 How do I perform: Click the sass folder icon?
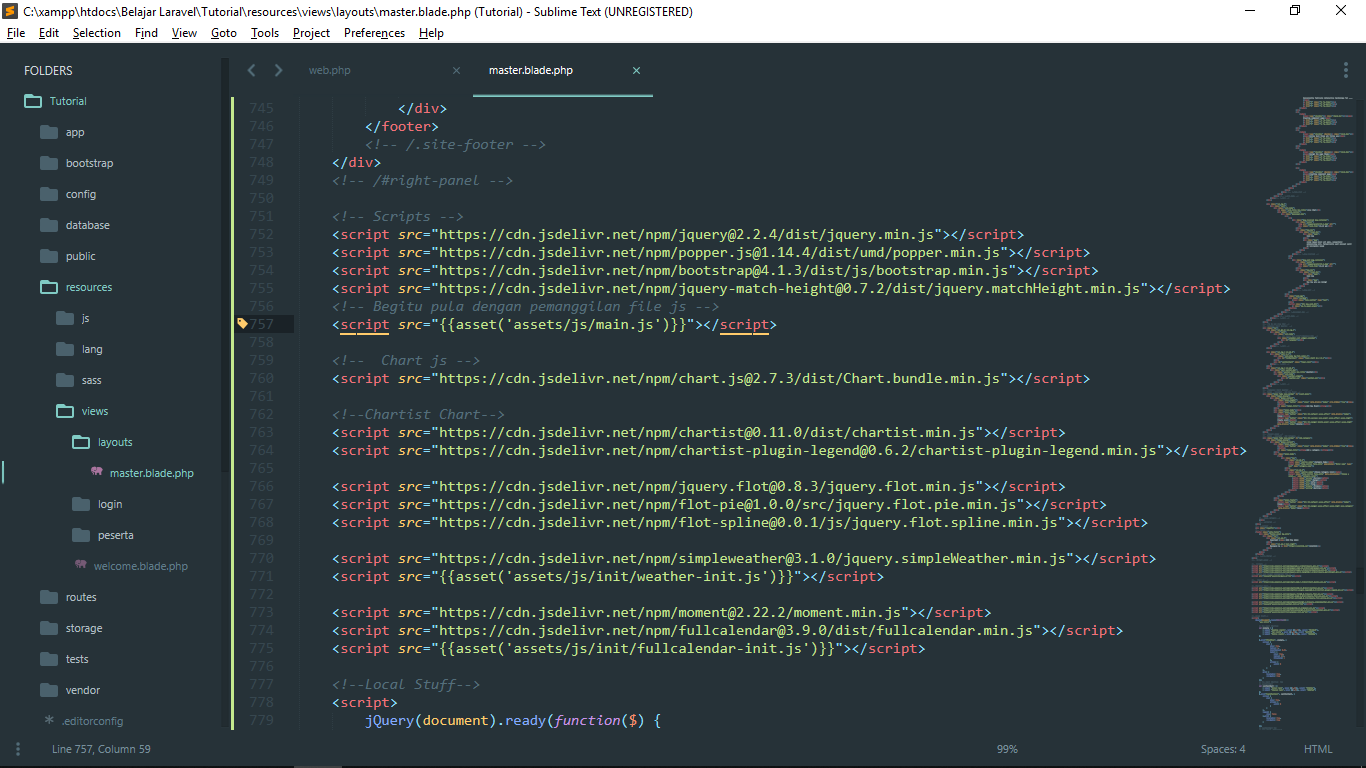[65, 380]
